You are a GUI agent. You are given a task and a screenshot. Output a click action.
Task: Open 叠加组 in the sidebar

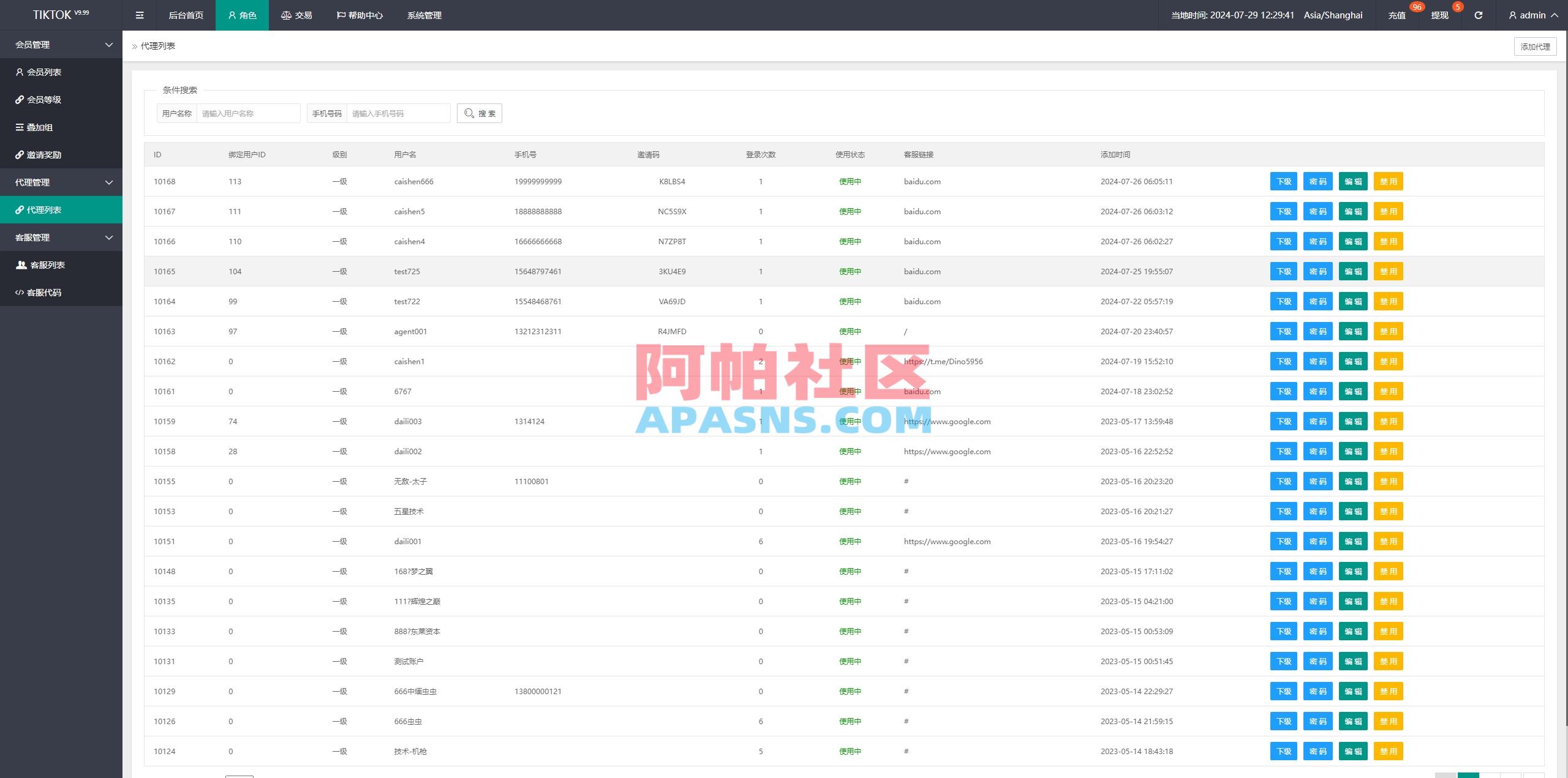41,127
